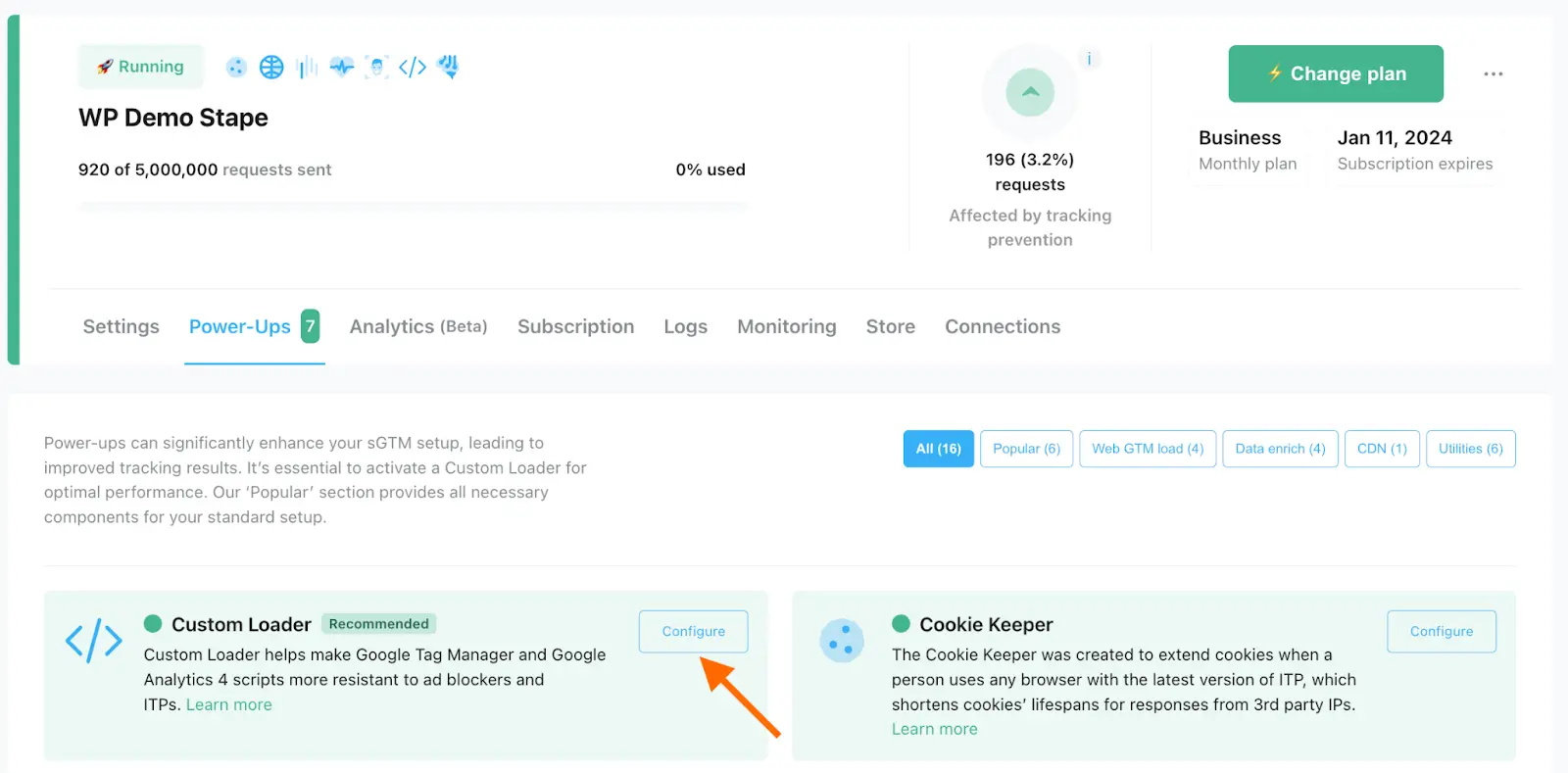Click the Cookie Keeper title
This screenshot has width=1568, height=773.
[x=986, y=624]
